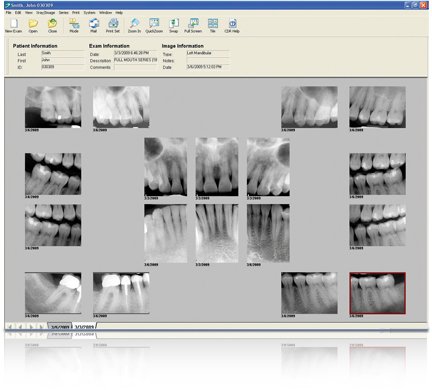This screenshot has width=432, height=390.
Task: Click the New Exam toolbar icon
Action: (x=13, y=25)
